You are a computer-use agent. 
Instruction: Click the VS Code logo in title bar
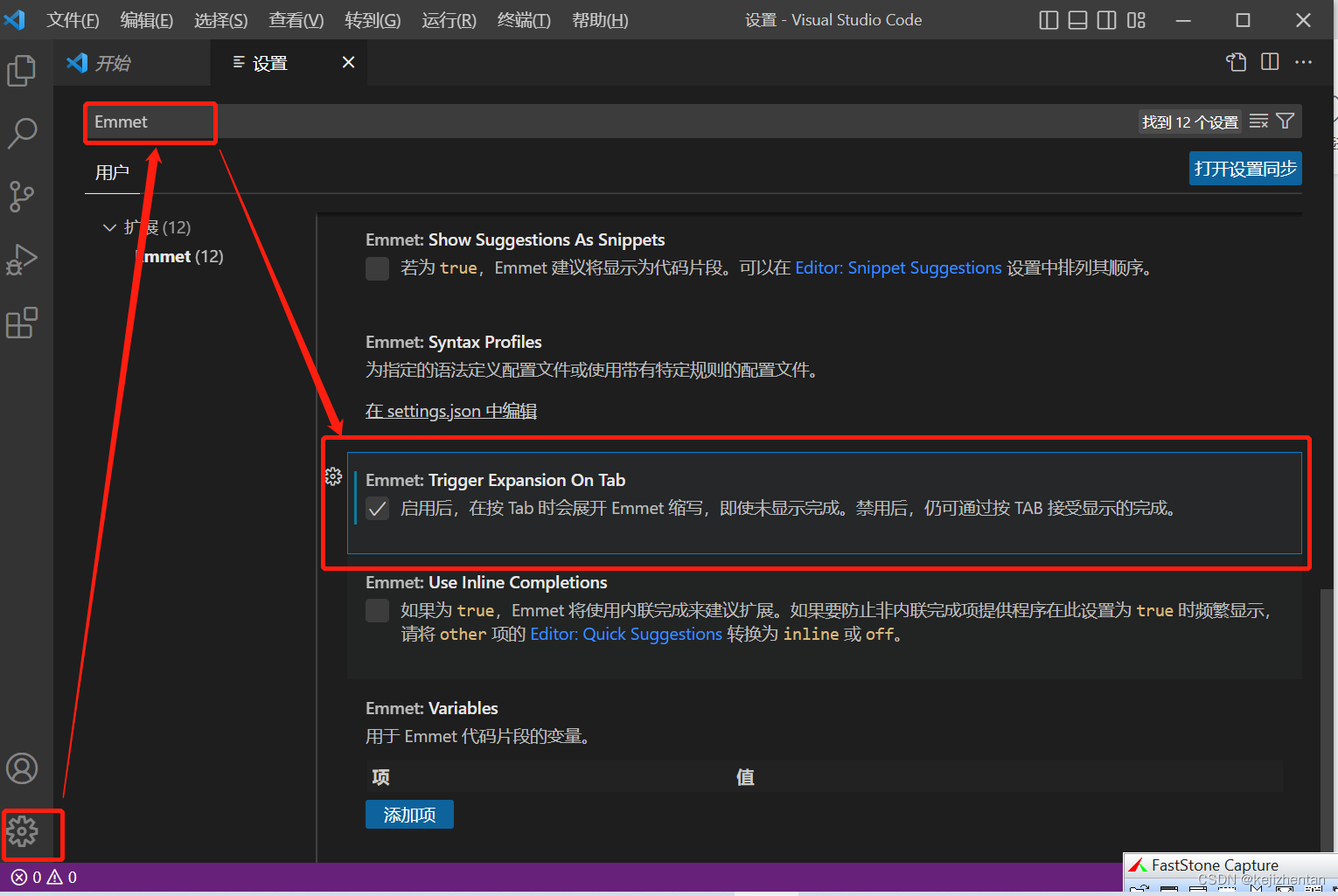point(15,19)
